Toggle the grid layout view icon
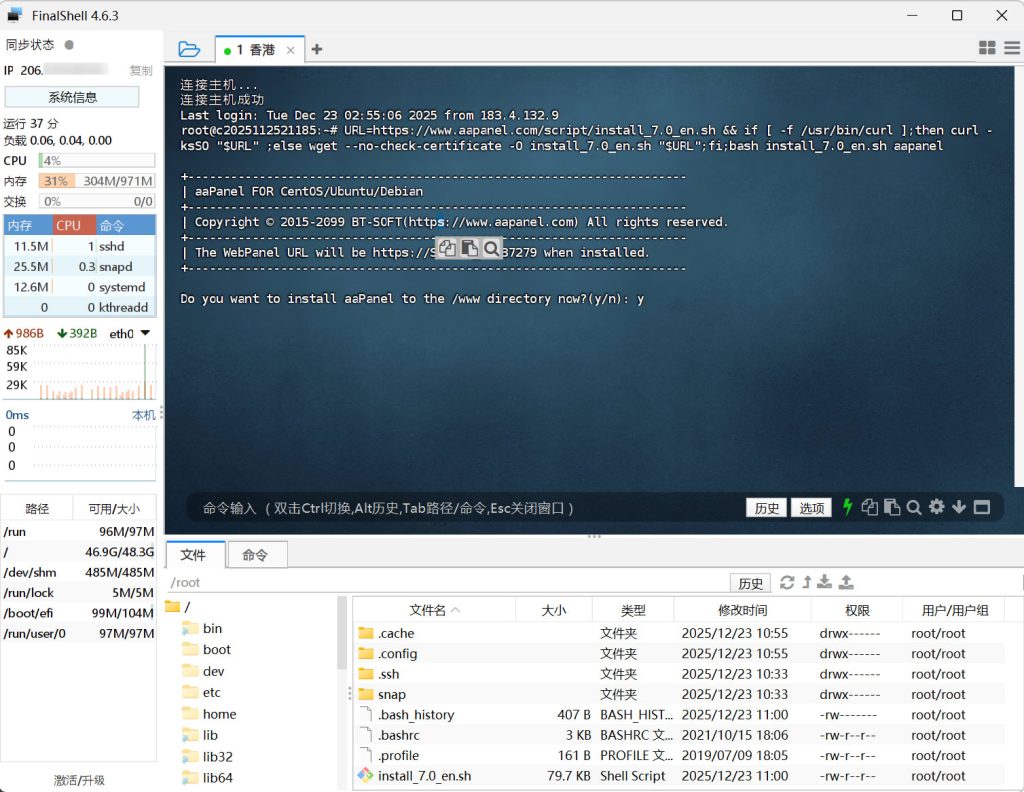This screenshot has height=792, width=1024. [x=987, y=48]
